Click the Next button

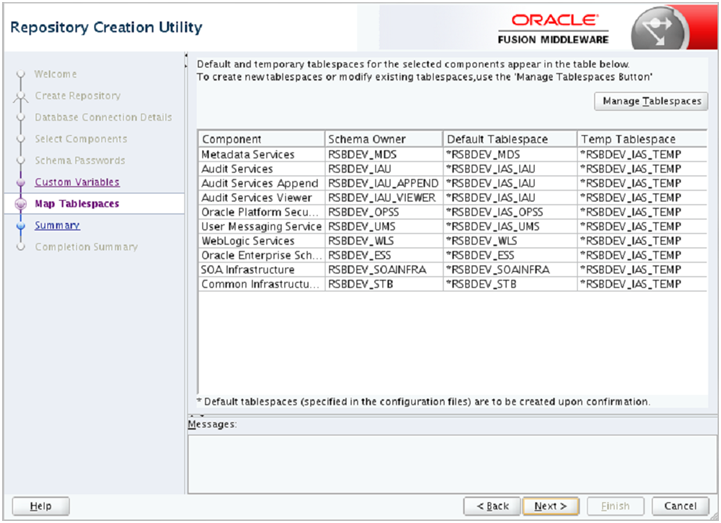pos(550,506)
